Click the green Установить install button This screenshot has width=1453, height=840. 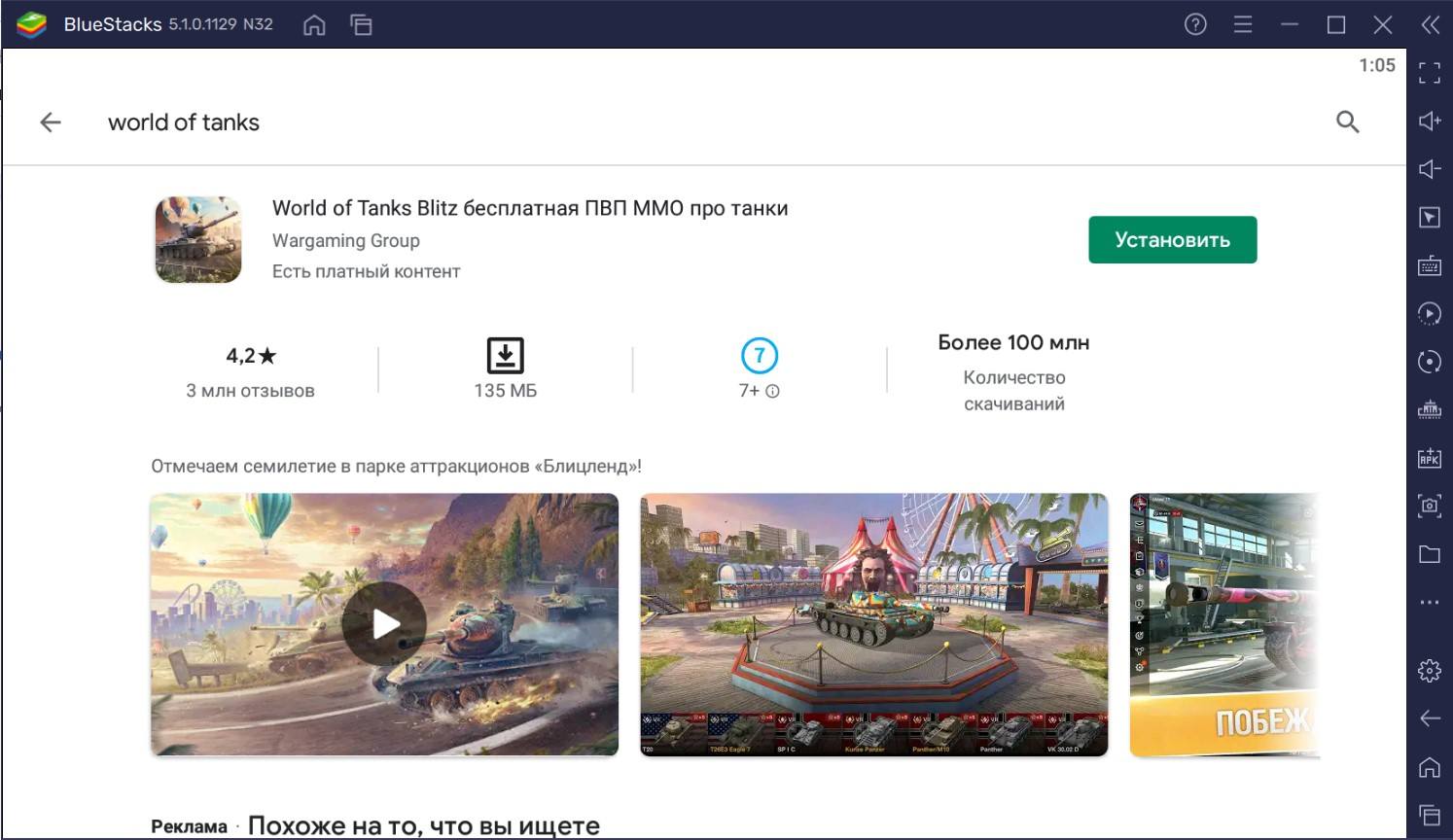[1172, 240]
